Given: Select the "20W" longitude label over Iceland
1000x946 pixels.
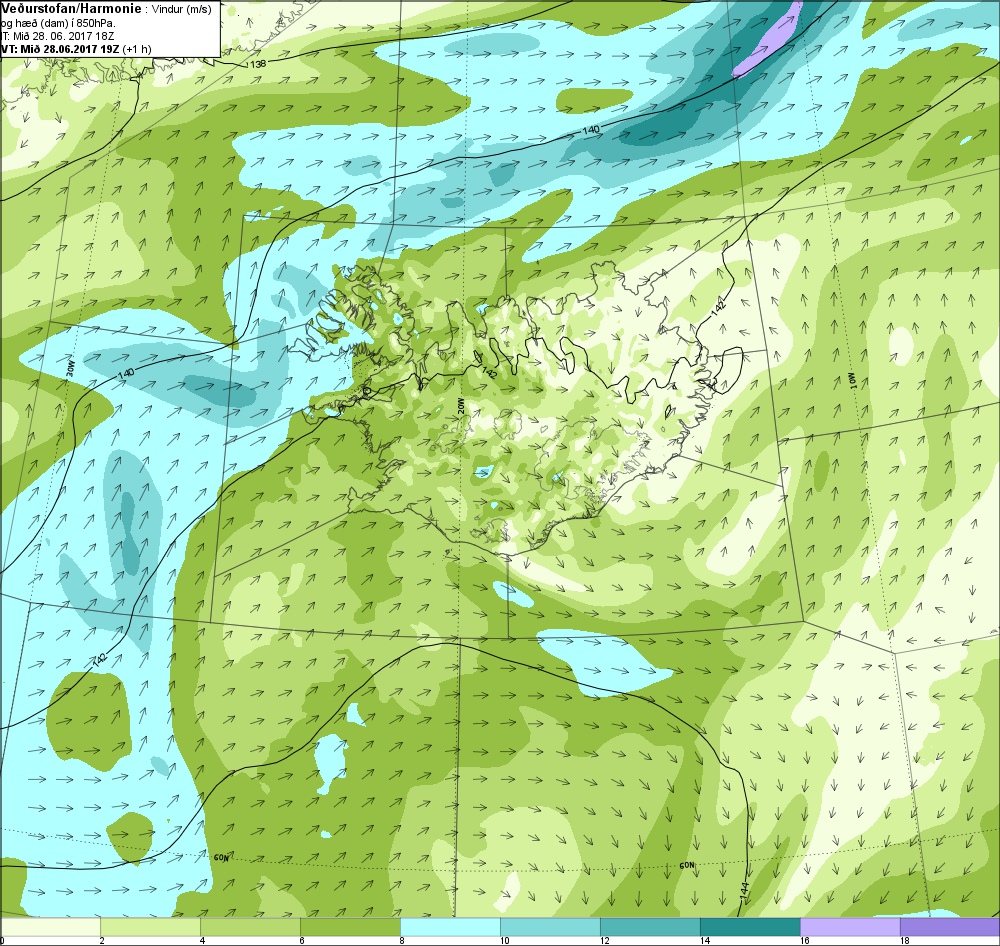Looking at the screenshot, I should pos(458,406).
